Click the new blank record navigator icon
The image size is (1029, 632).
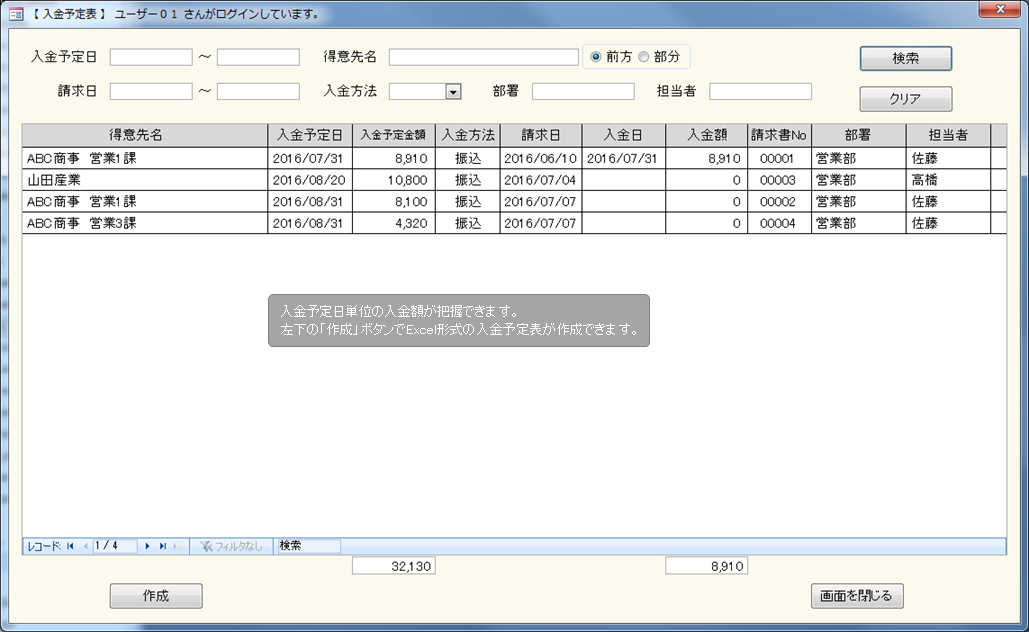(178, 546)
